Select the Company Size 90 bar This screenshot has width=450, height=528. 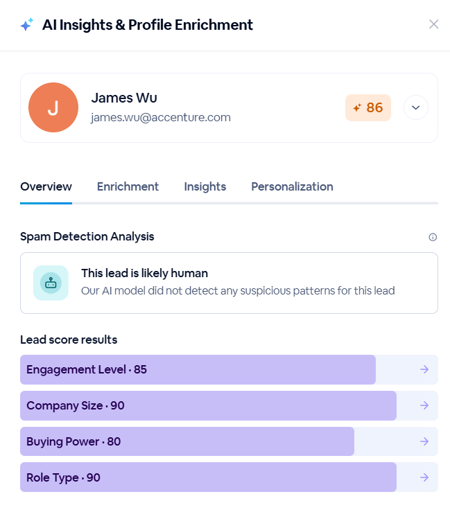click(229, 405)
